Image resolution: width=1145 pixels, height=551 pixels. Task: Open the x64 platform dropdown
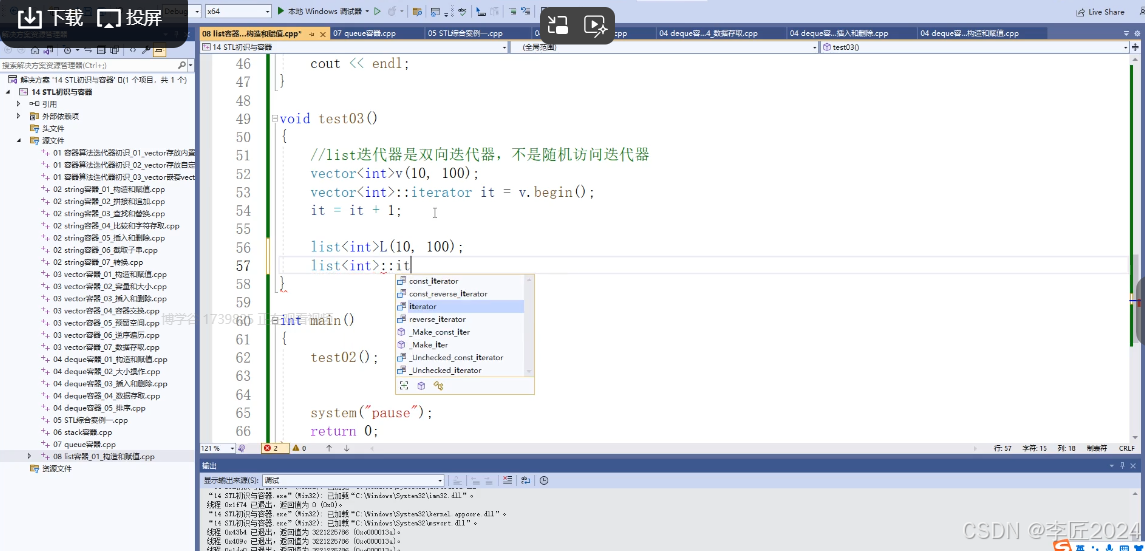pyautogui.click(x=238, y=12)
